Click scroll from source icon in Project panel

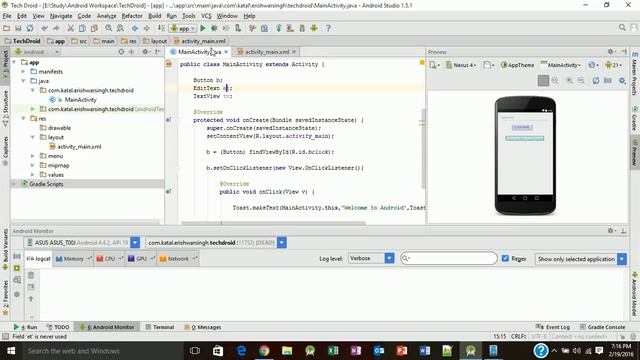coord(121,52)
